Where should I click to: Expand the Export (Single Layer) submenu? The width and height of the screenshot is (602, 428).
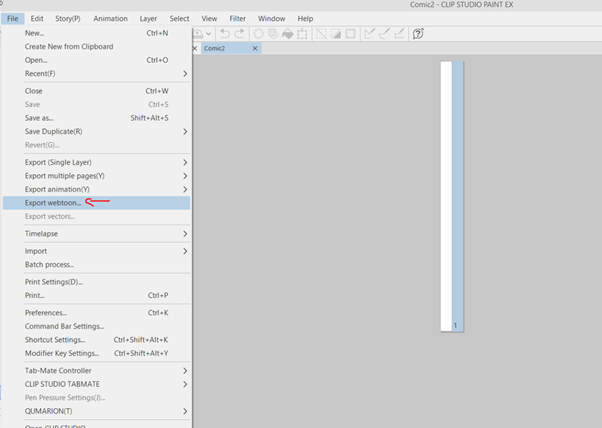point(185,162)
